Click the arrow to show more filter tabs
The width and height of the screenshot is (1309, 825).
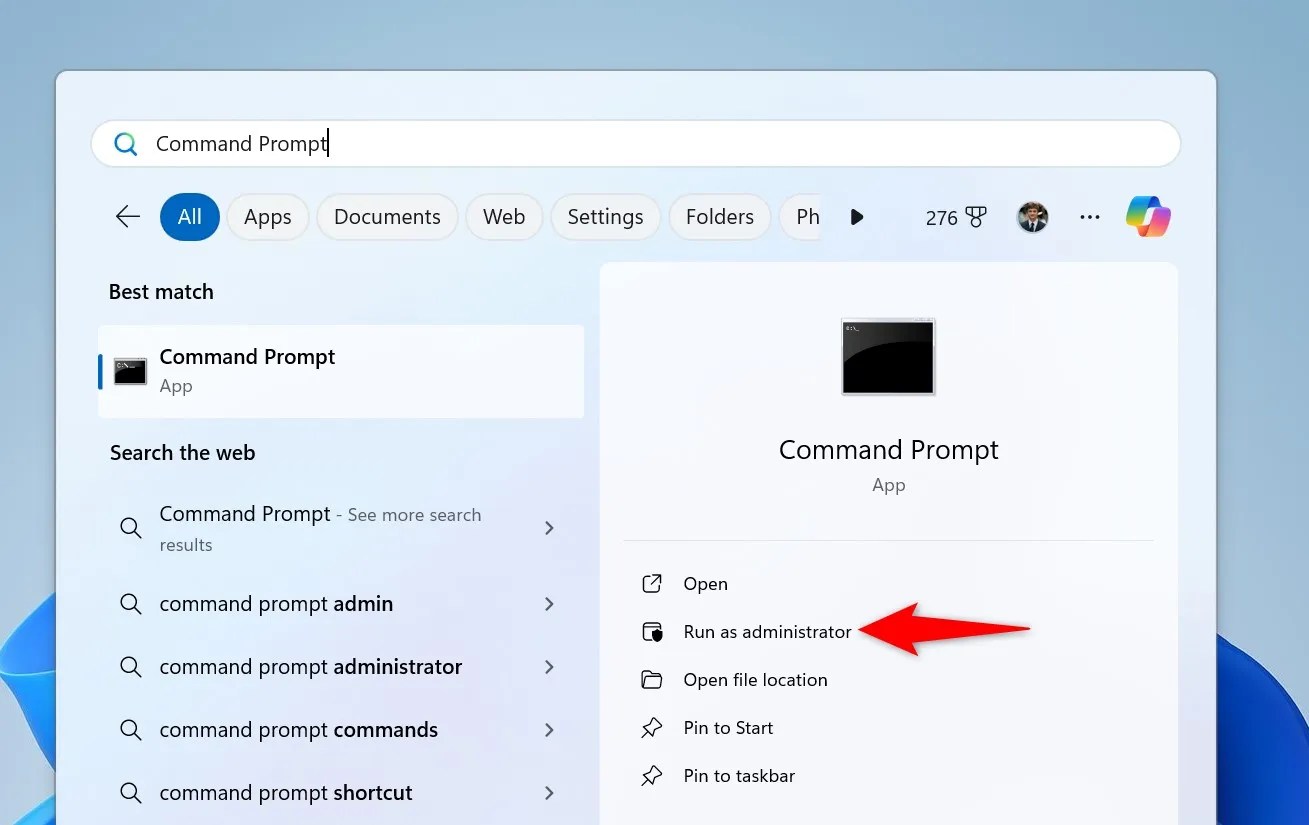(x=857, y=216)
